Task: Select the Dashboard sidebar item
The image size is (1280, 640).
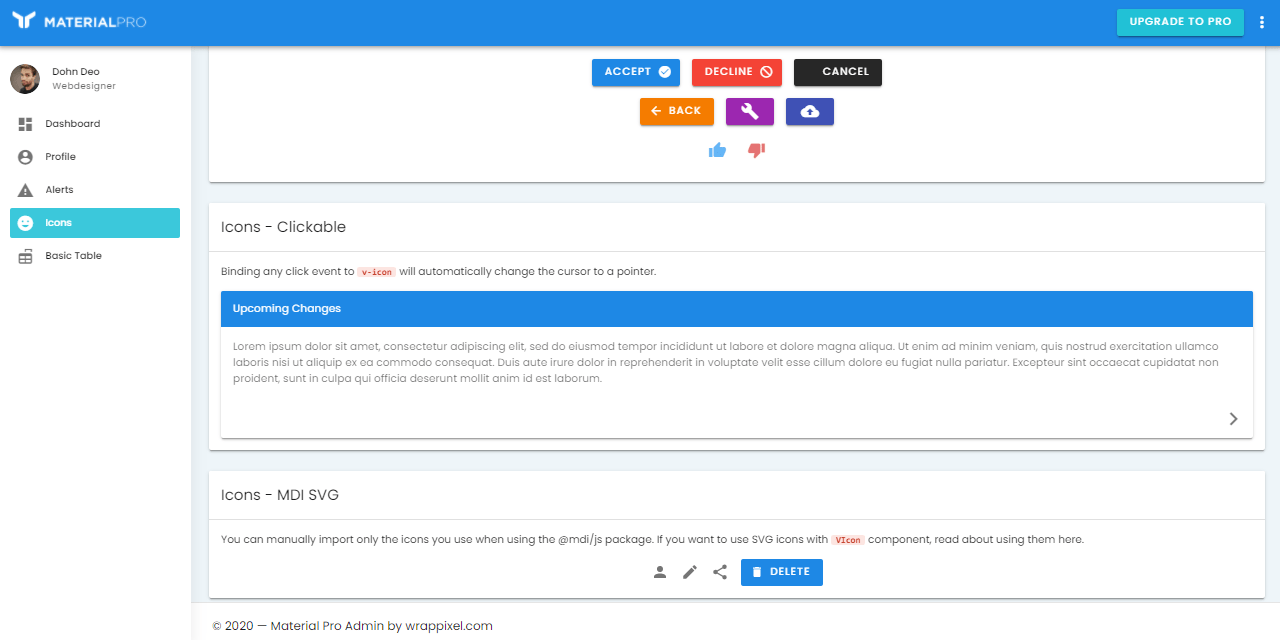Action: pos(73,123)
